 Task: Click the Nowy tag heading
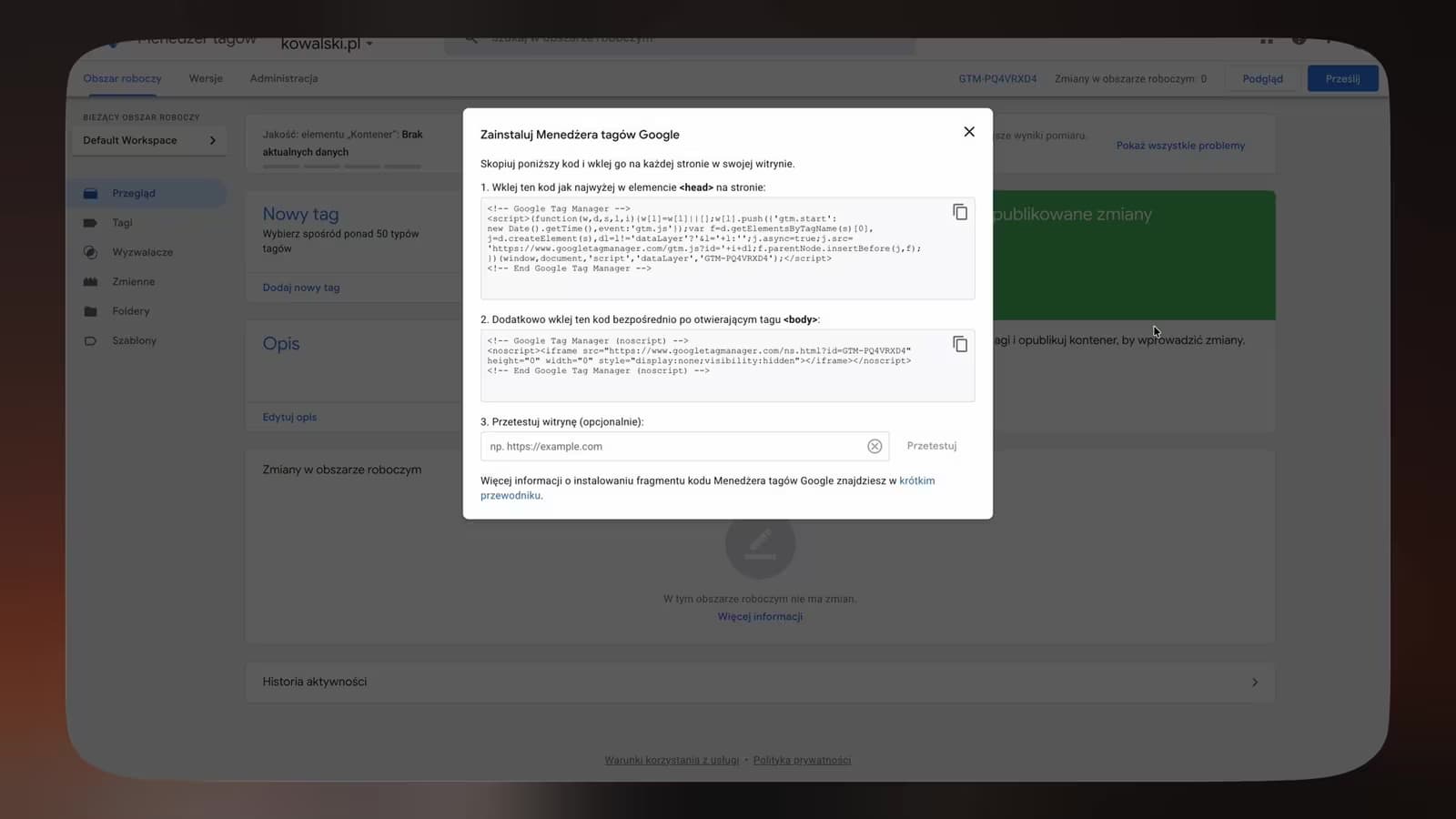pyautogui.click(x=300, y=214)
